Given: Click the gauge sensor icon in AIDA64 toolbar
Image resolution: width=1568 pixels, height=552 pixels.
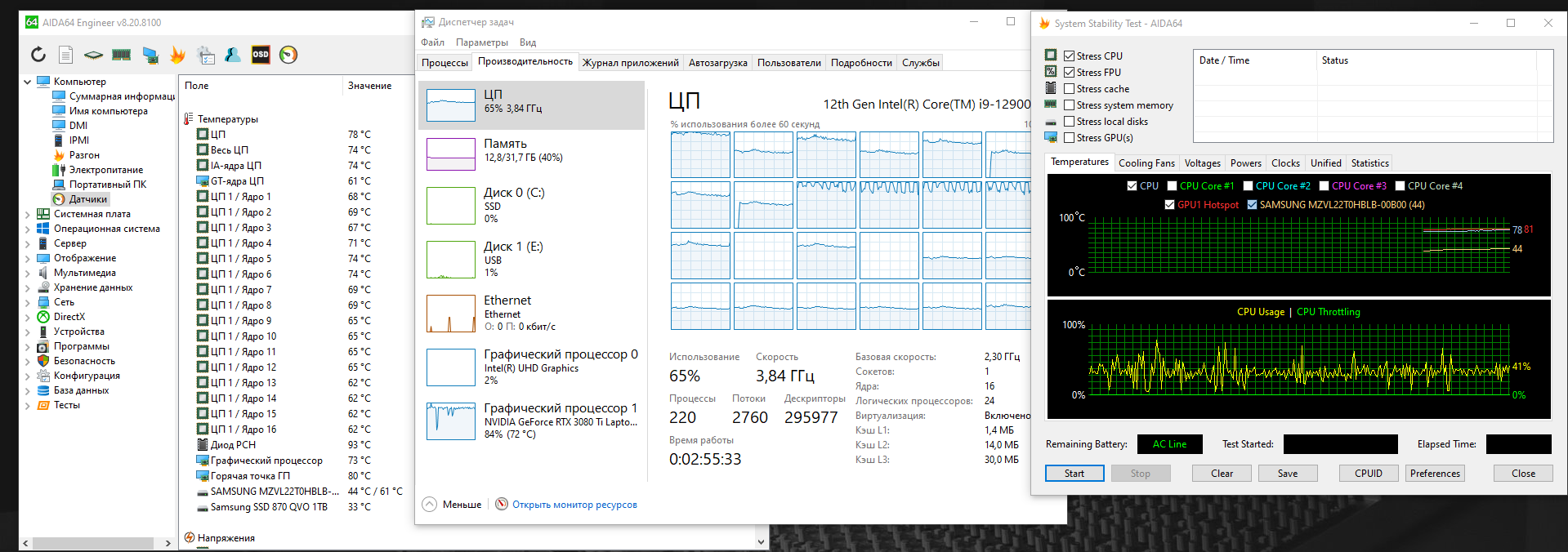Looking at the screenshot, I should [x=288, y=55].
